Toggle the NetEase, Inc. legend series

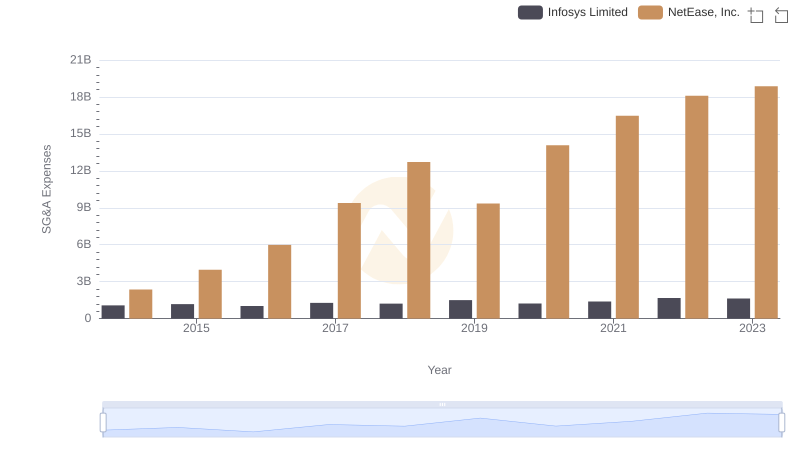click(x=689, y=12)
